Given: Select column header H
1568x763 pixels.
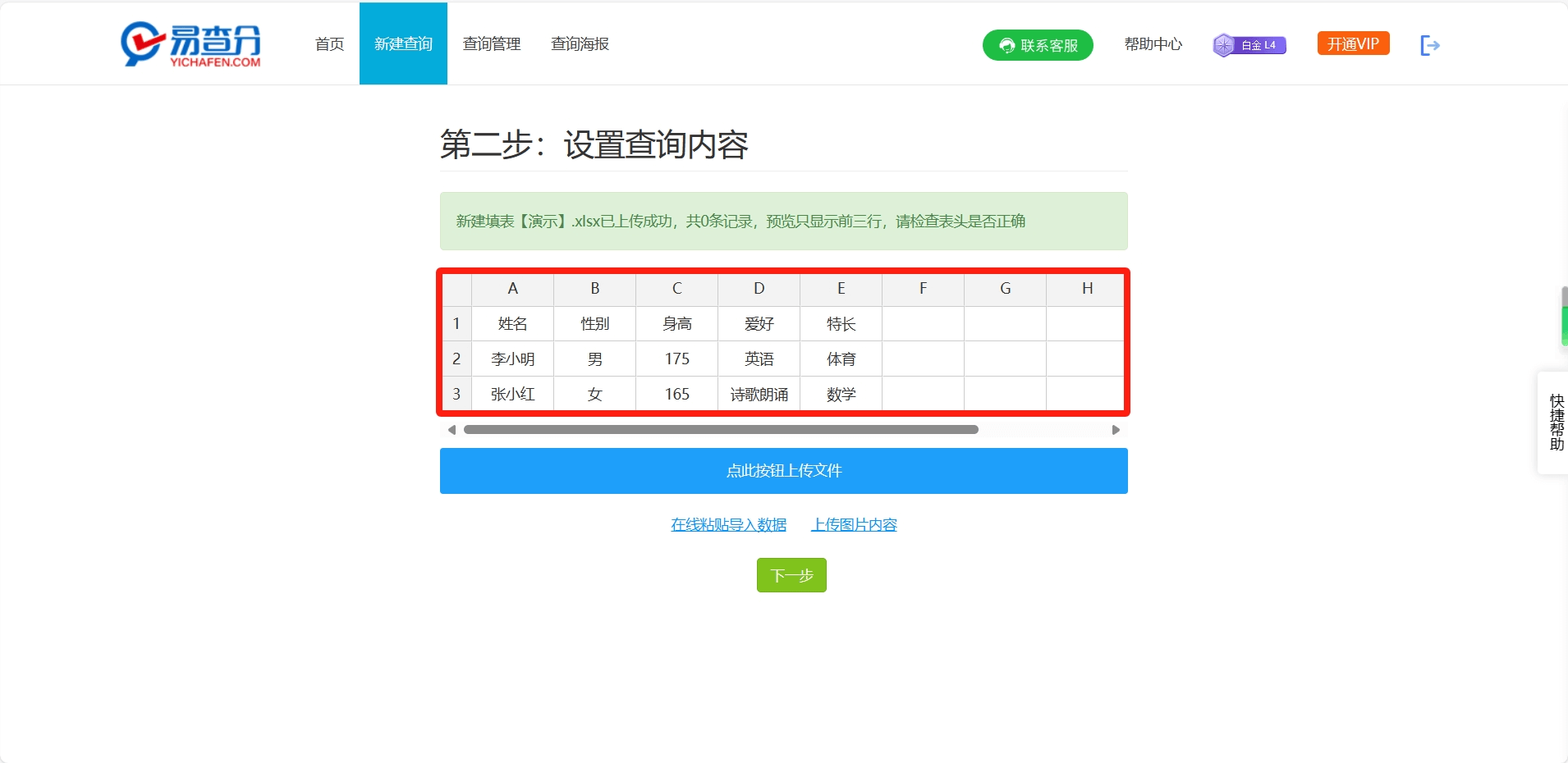Looking at the screenshot, I should coord(1086,289).
